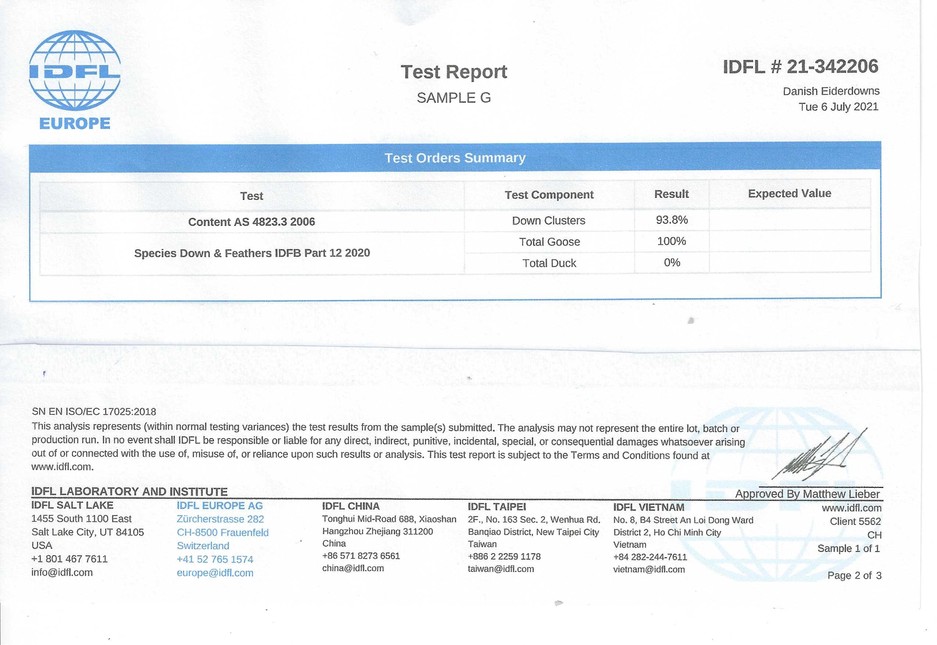Click the +86 571 8273 6561 phone number

pyautogui.click(x=361, y=556)
